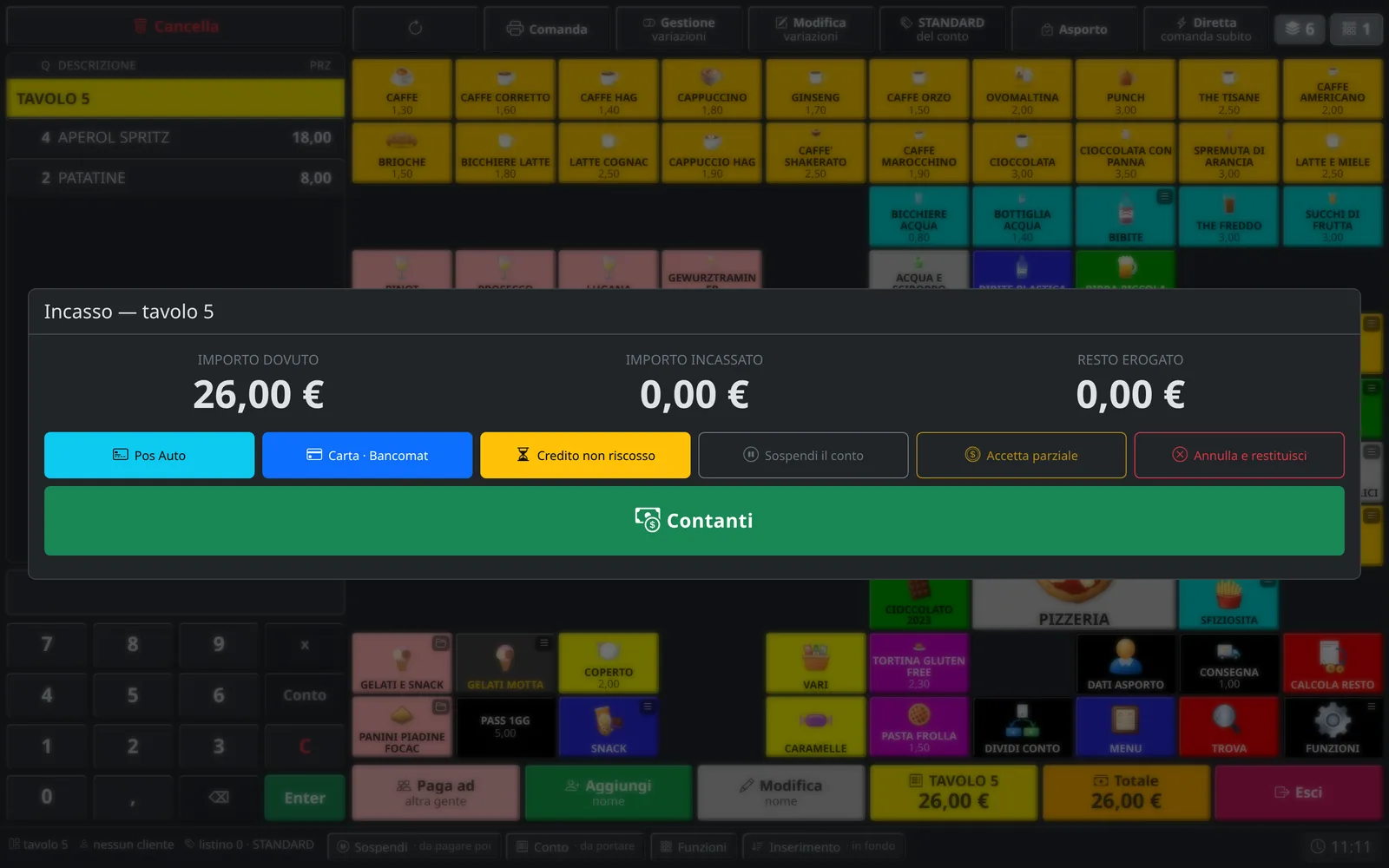
Task: Click Aggiungi nome button
Action: [609, 792]
